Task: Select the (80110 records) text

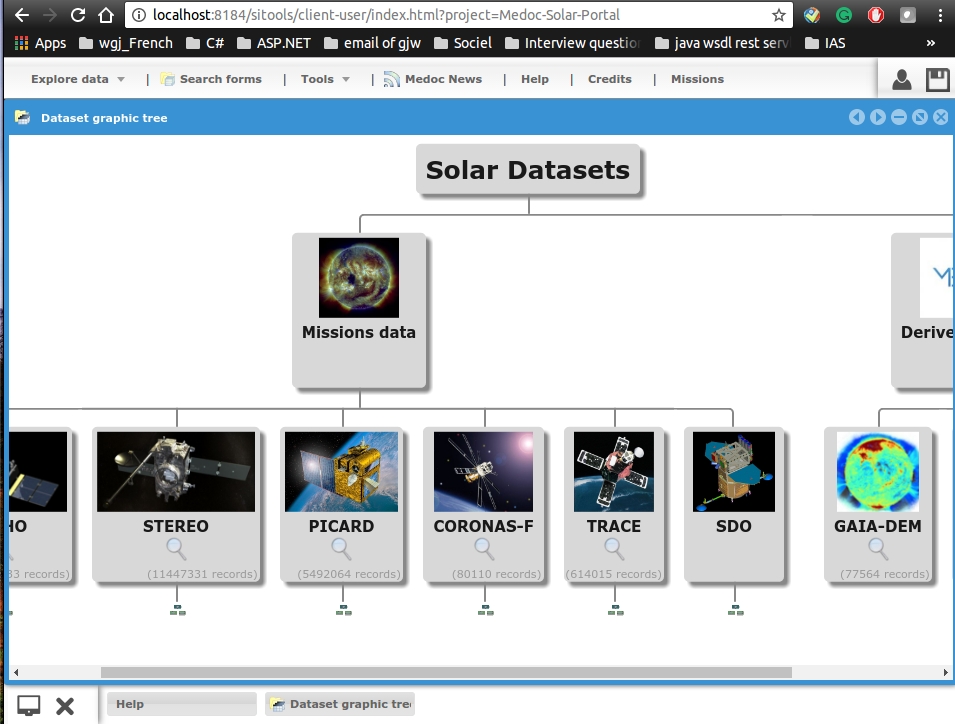Action: (496, 574)
